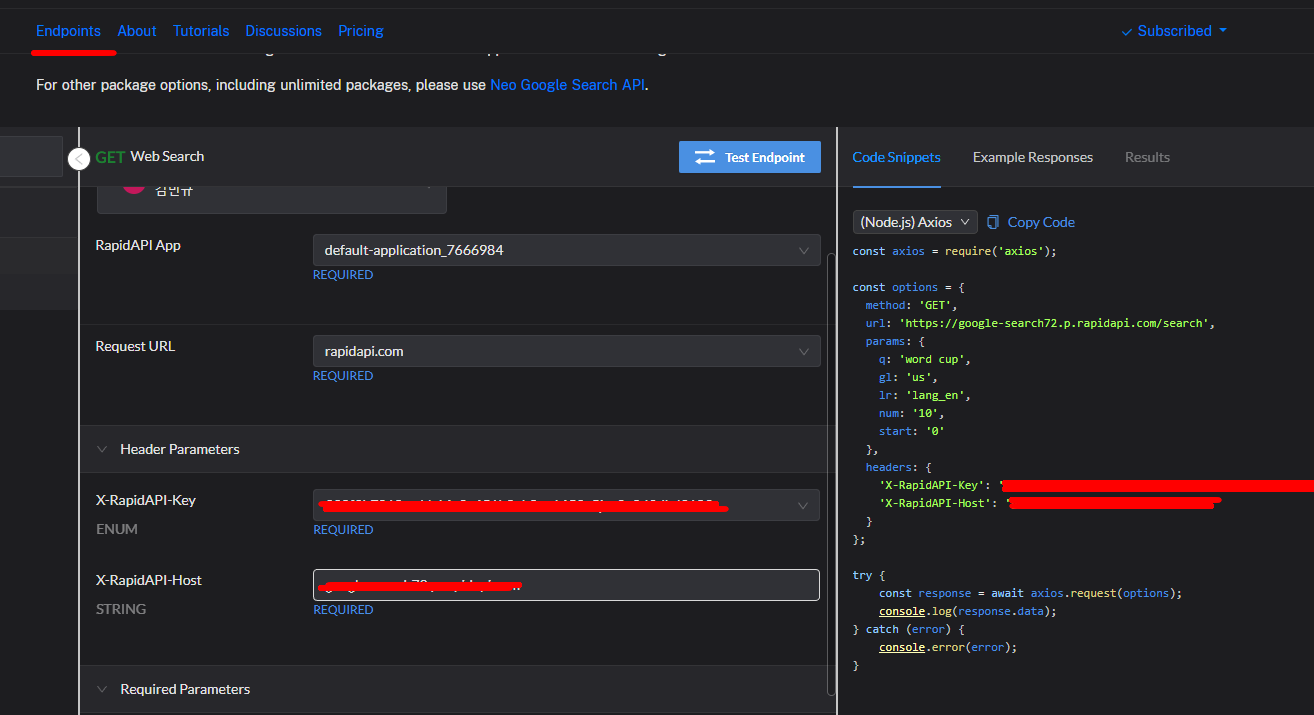Click the Request URL label
The image size is (1314, 715).
pos(135,346)
